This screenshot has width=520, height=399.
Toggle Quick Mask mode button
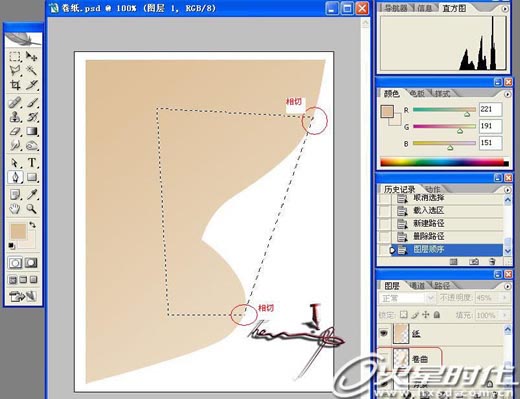pyautogui.click(x=31, y=263)
